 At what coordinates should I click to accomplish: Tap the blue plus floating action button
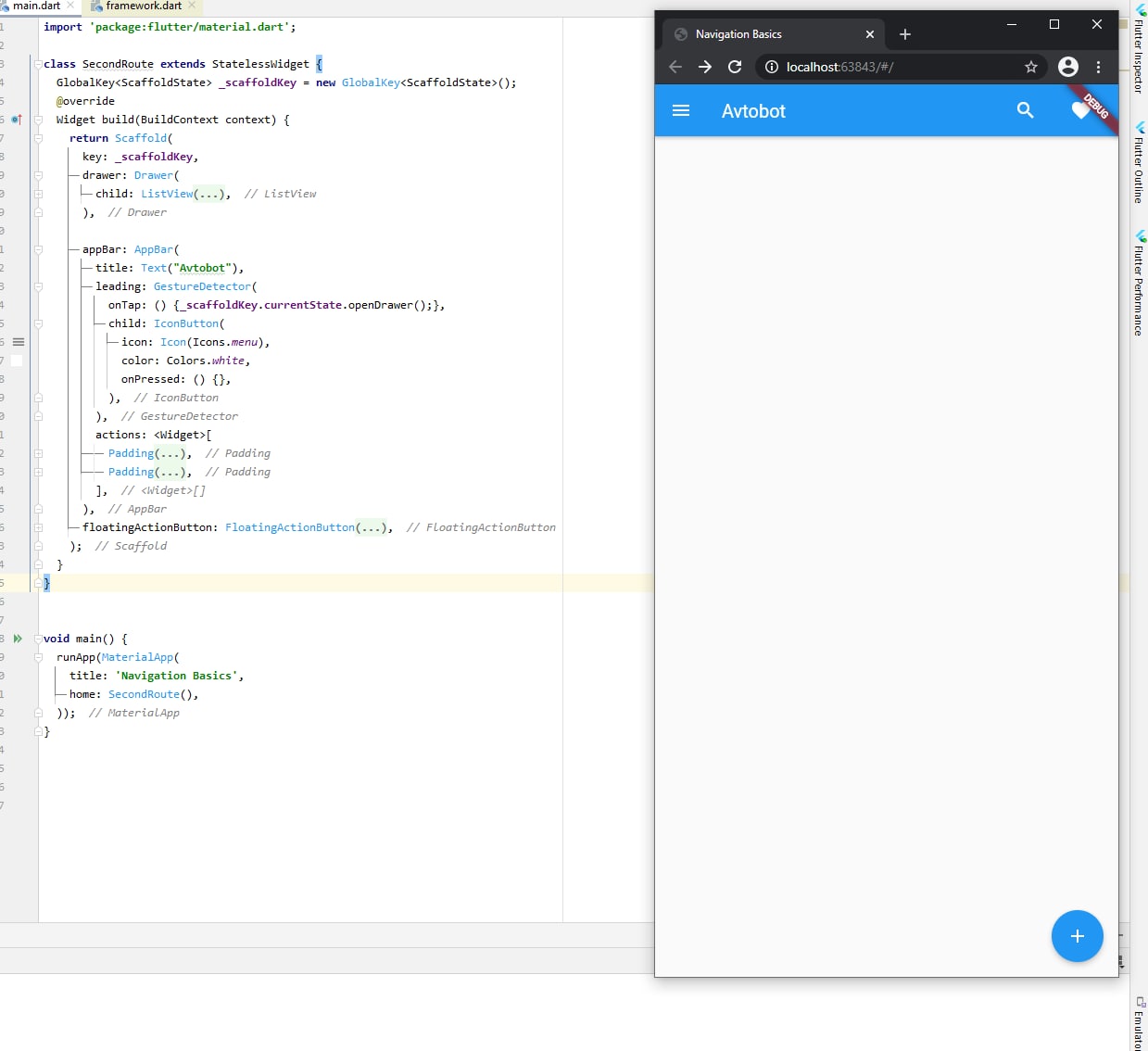[x=1077, y=936]
